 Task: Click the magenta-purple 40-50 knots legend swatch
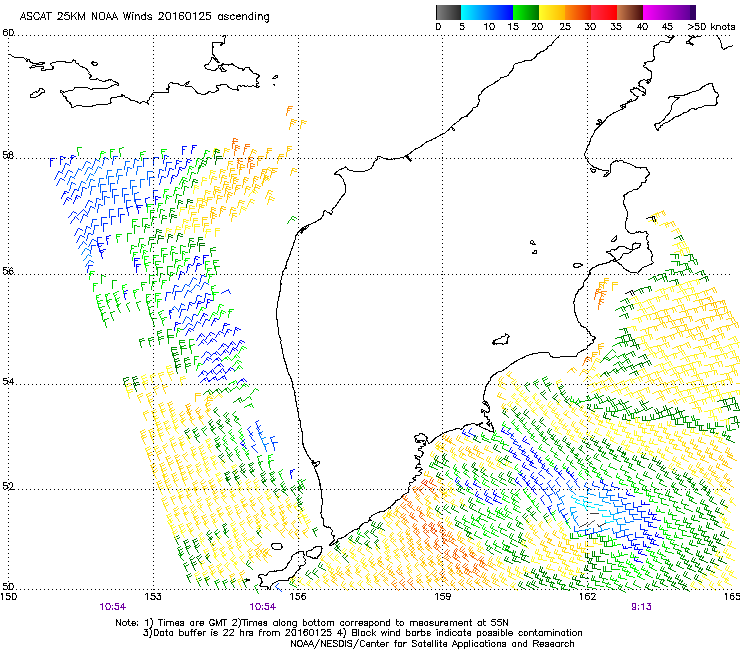click(669, 12)
